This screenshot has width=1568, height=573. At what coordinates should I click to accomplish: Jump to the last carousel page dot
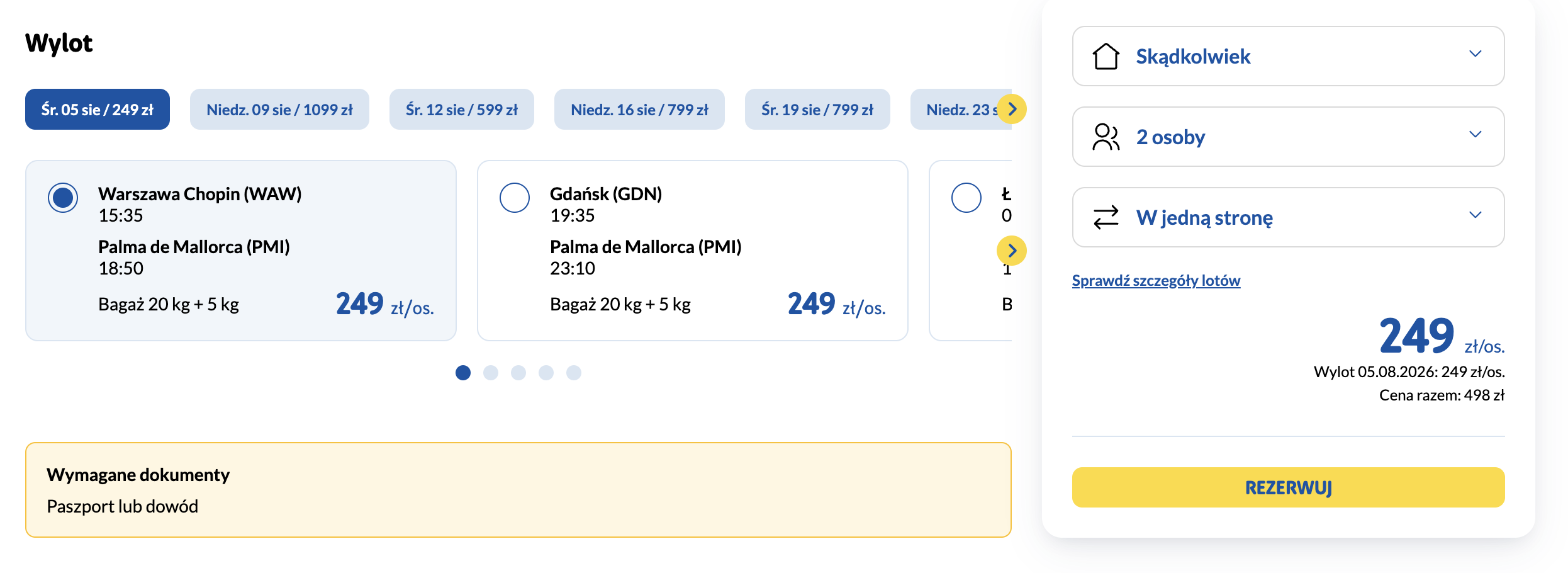[x=574, y=373]
